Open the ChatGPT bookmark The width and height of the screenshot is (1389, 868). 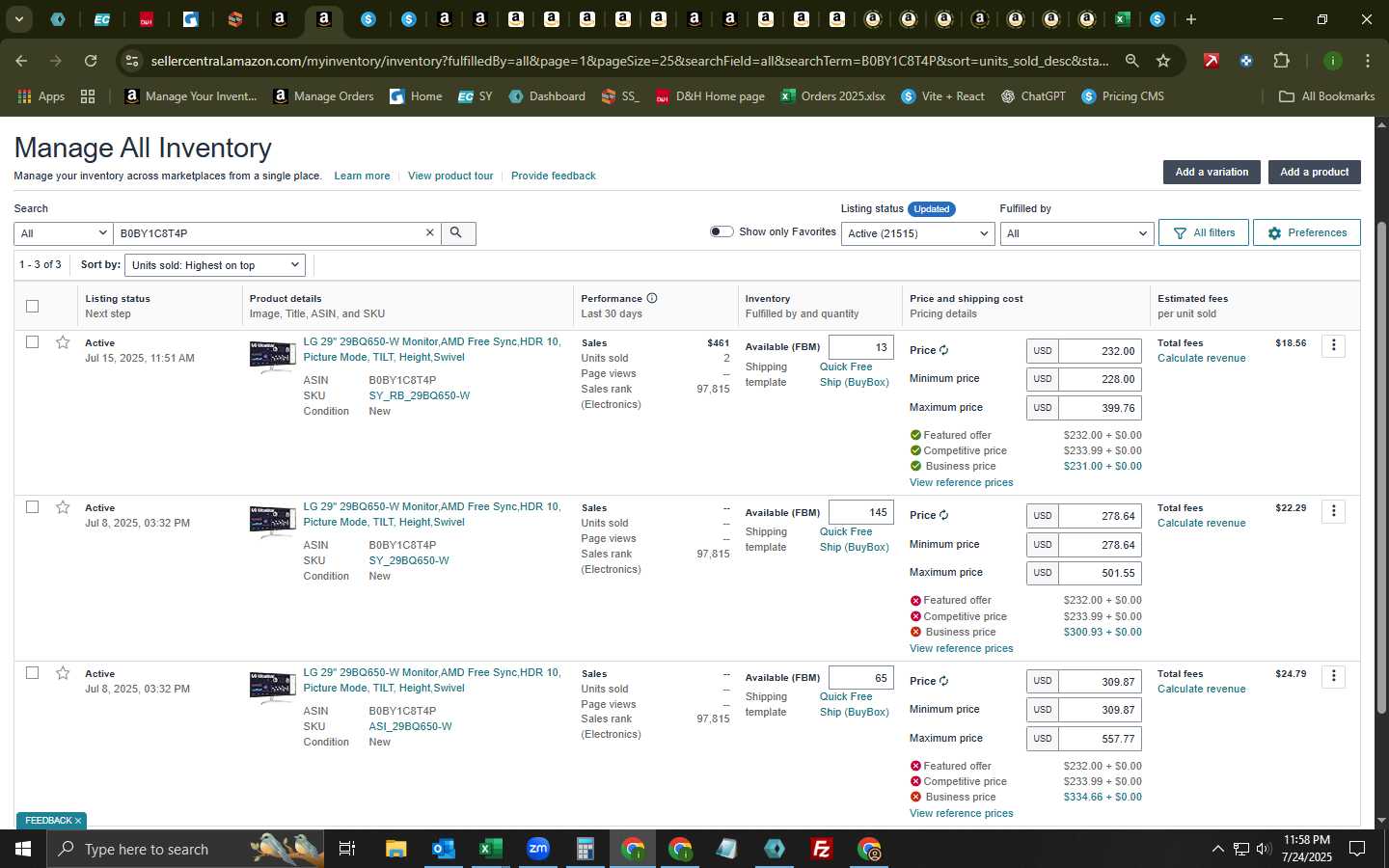pos(1033,96)
